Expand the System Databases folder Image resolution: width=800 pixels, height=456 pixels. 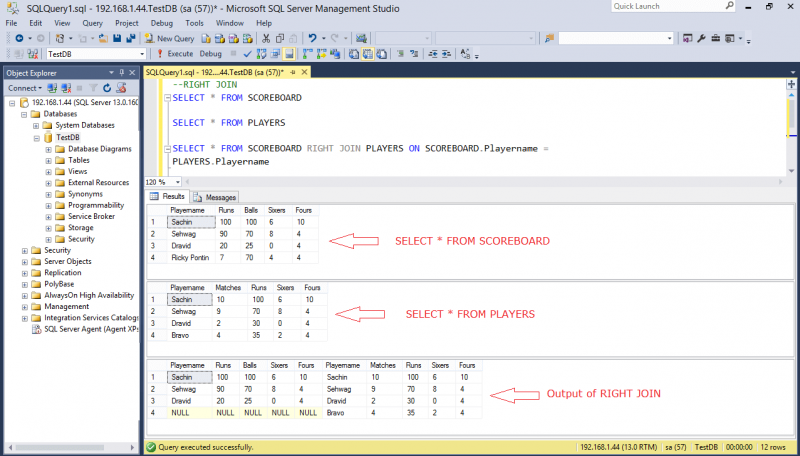coord(35,125)
